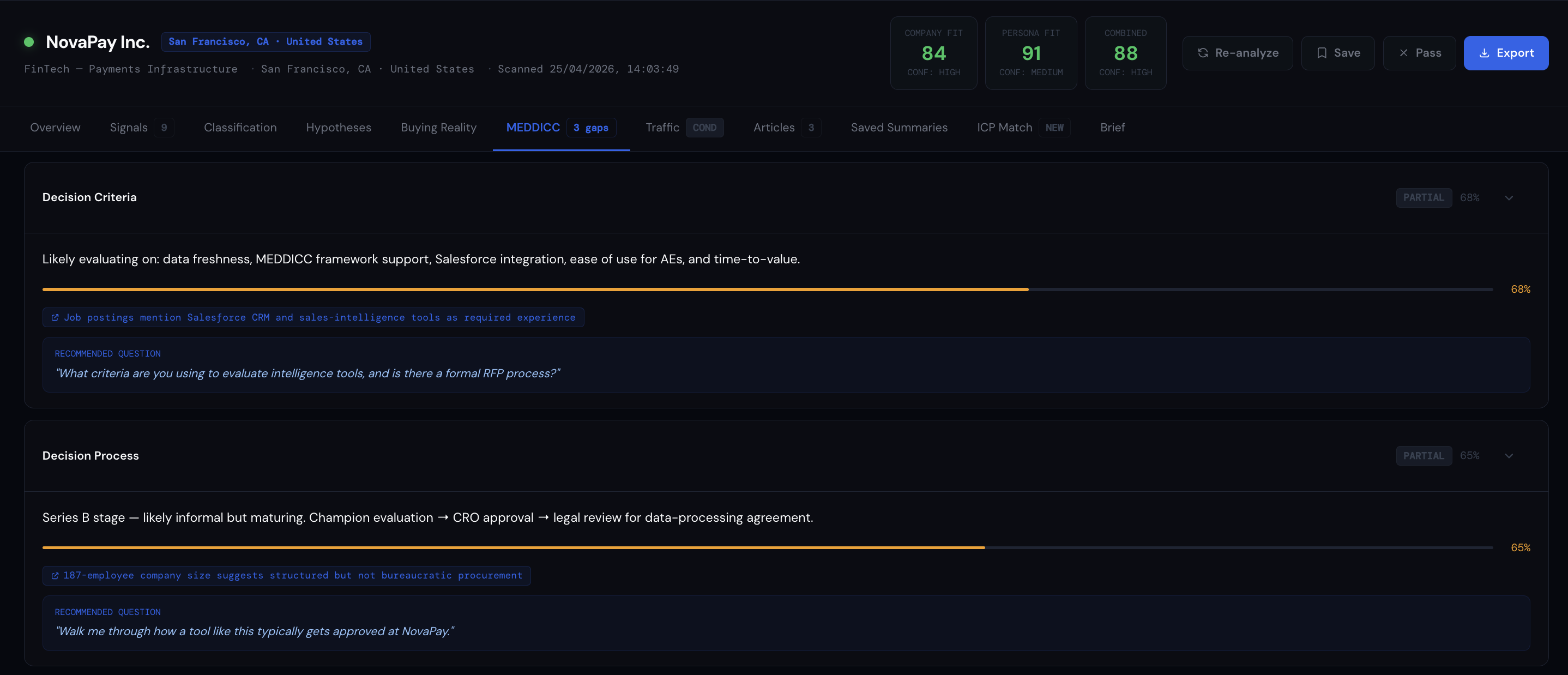The width and height of the screenshot is (1568, 675).
Task: Click the Decision Criteria section heading
Action: click(x=89, y=197)
